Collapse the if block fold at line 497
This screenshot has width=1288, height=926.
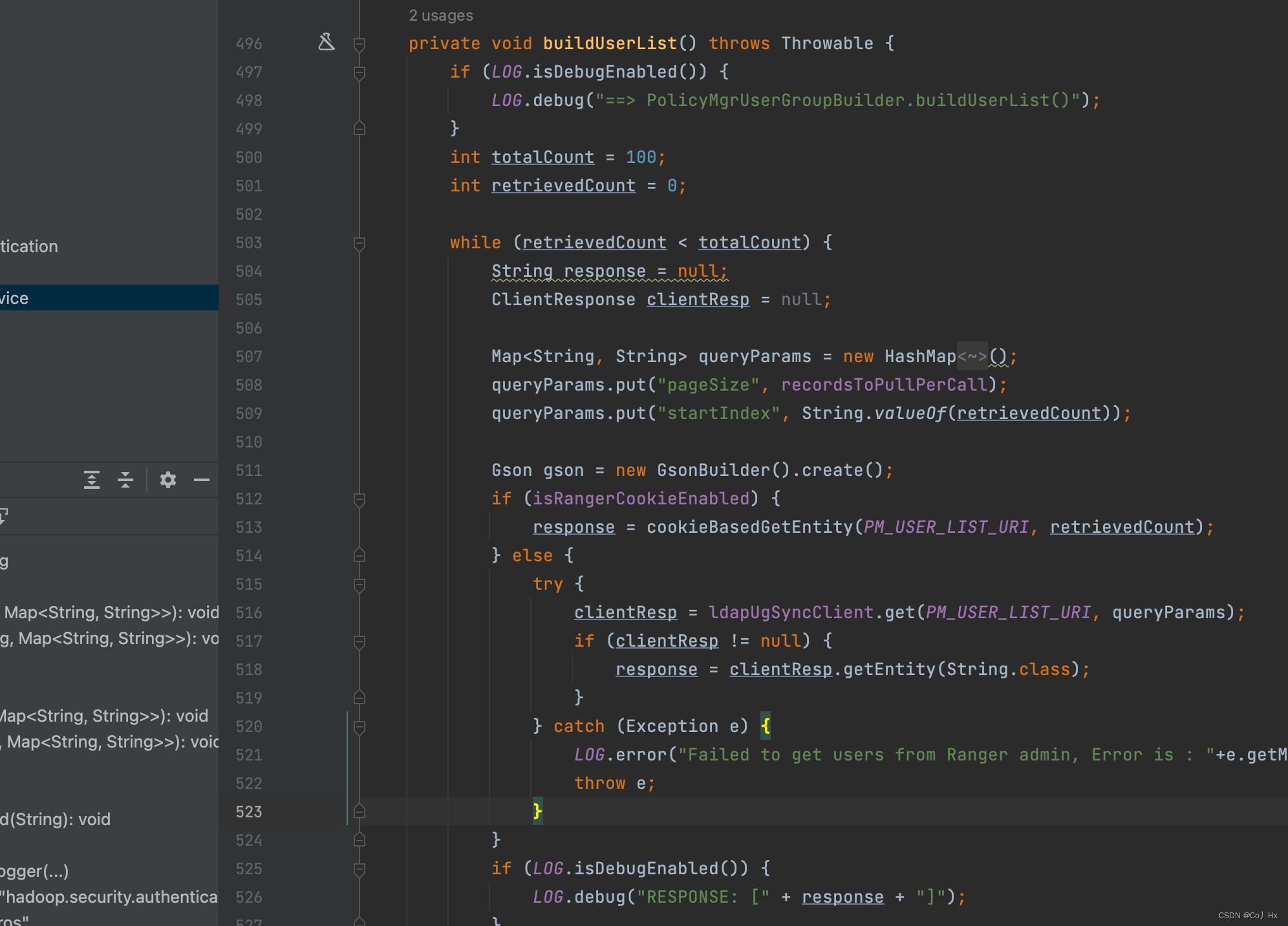coord(360,72)
